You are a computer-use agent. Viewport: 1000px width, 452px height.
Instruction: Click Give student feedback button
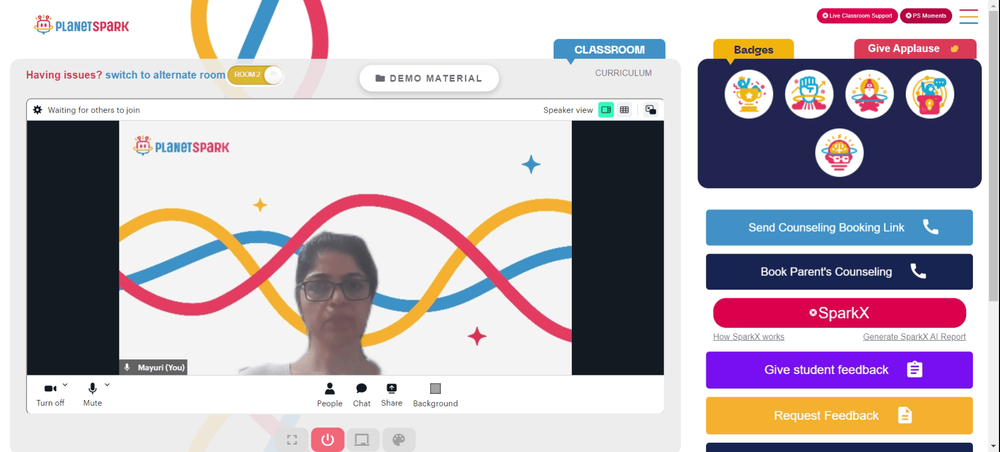839,370
